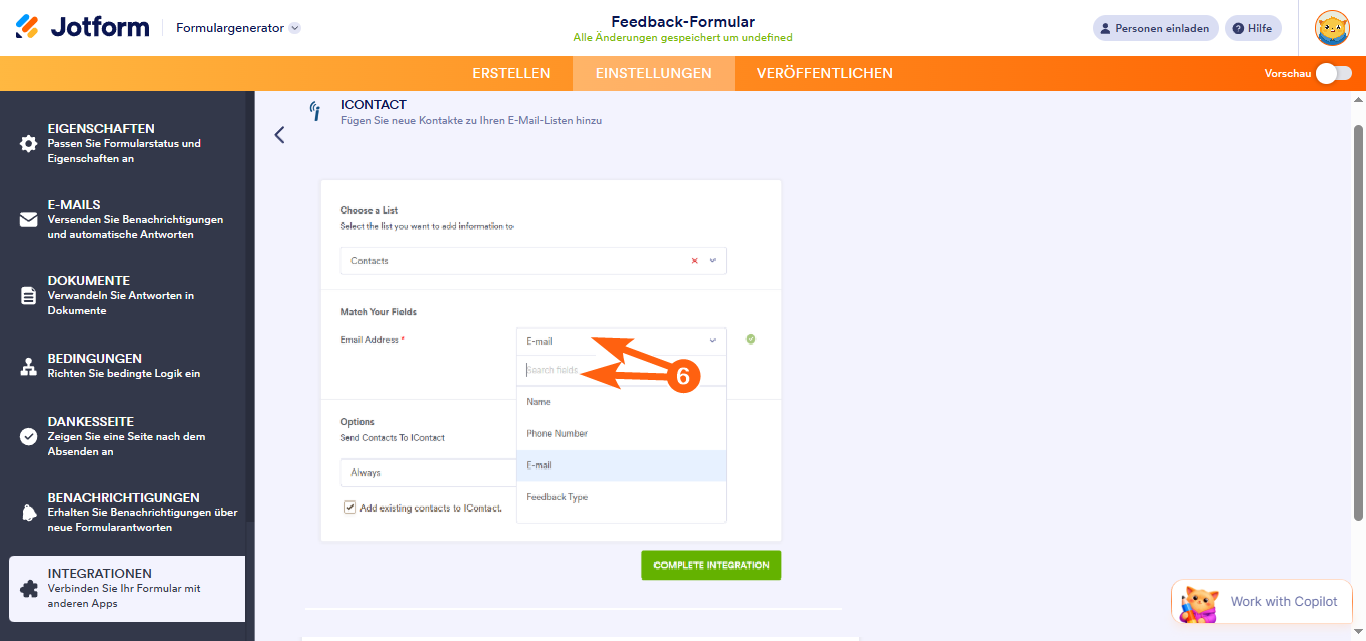Expand the Formulargenerator dropdown
Viewport: 1366px width, 641px height.
(x=294, y=28)
